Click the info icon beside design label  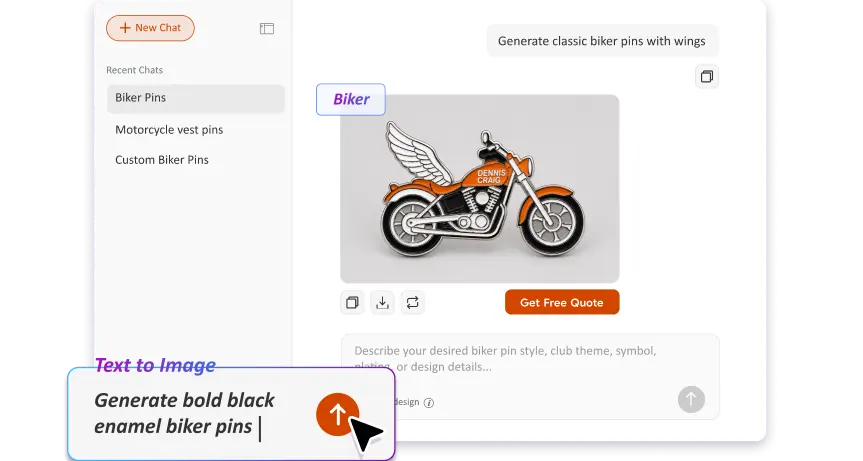pyautogui.click(x=429, y=403)
